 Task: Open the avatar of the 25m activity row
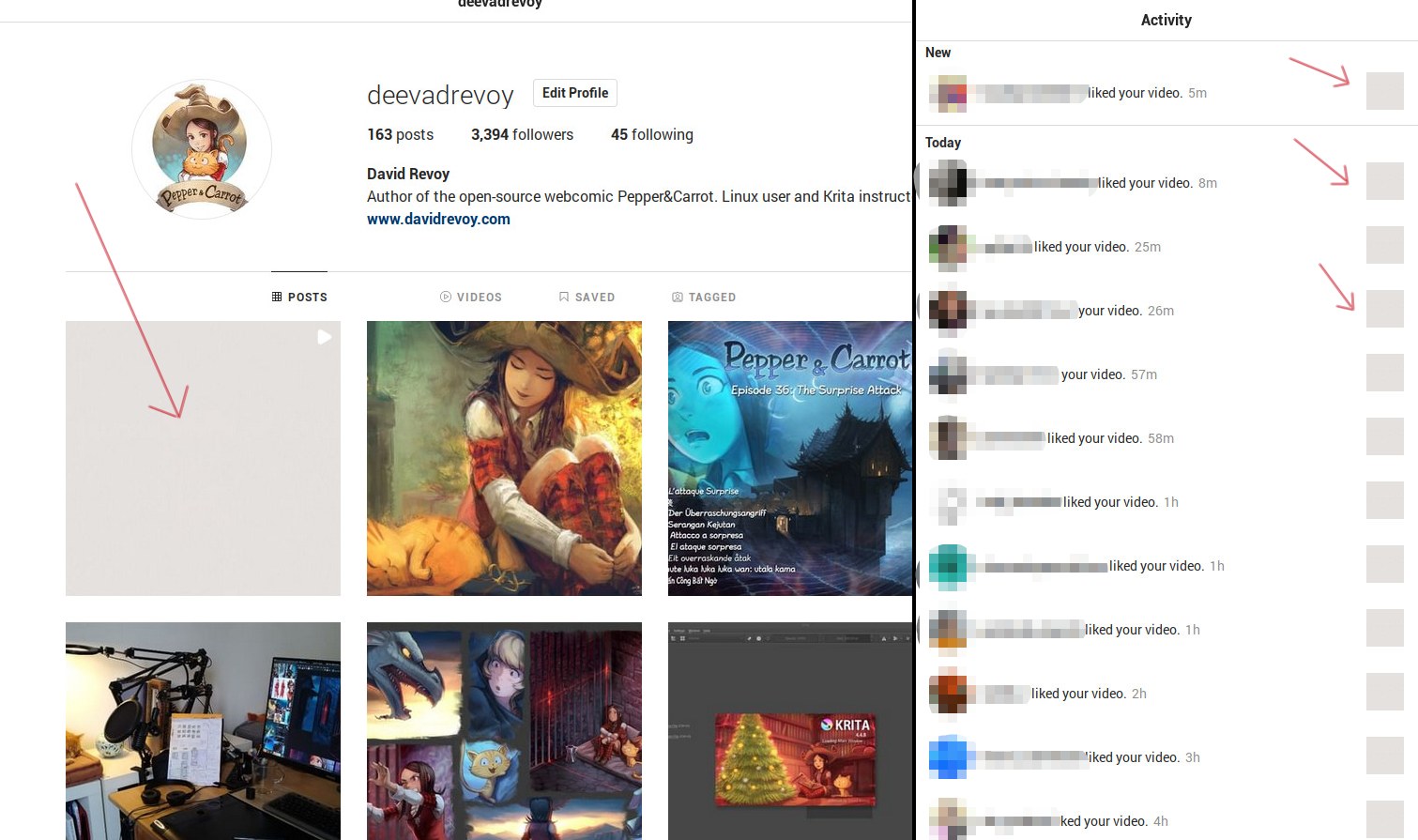tap(948, 247)
